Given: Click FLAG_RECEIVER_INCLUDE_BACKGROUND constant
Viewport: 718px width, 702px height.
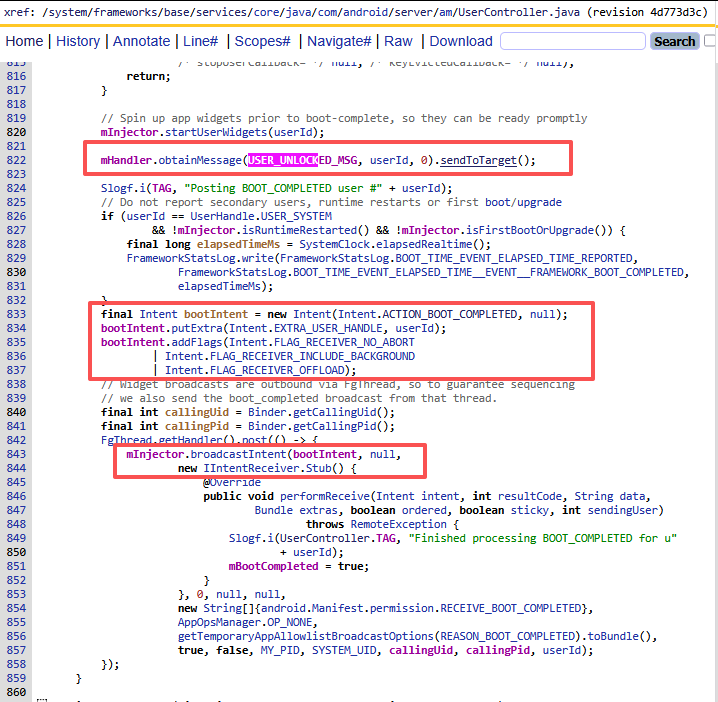Looking at the screenshot, I should click(x=312, y=356).
